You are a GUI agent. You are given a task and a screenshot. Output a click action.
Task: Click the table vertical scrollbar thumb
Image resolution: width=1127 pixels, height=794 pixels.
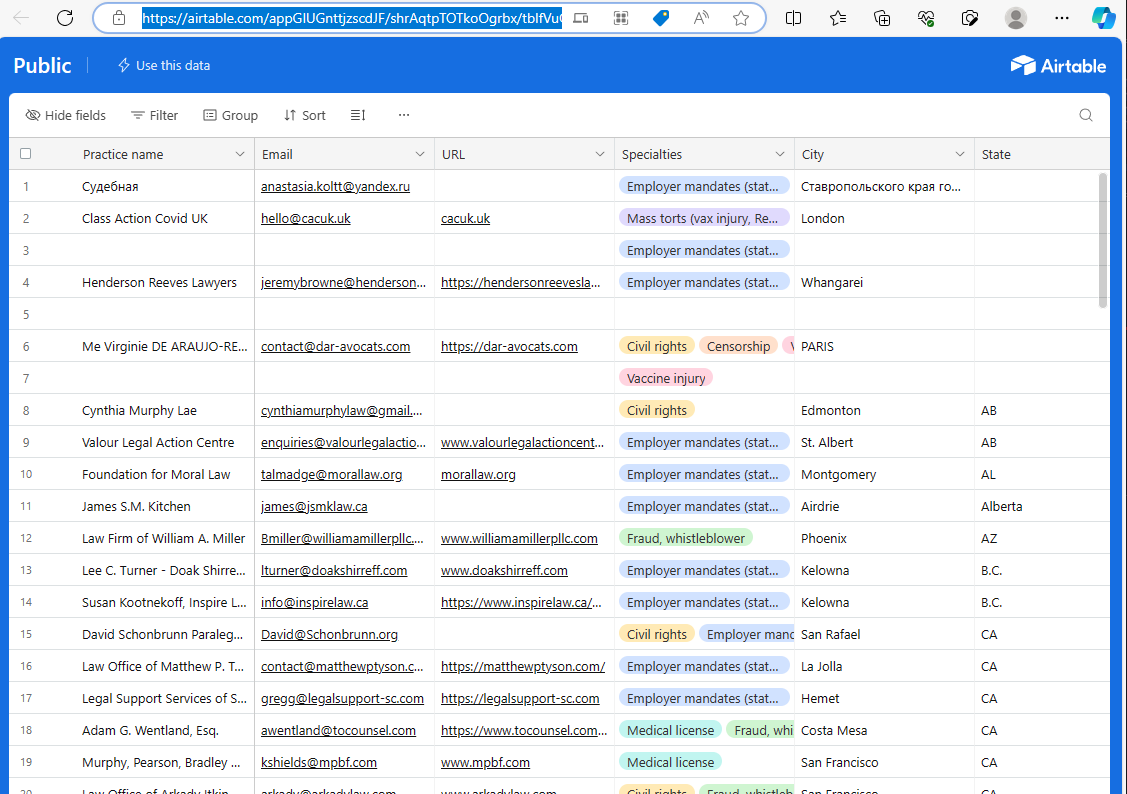pos(1103,240)
